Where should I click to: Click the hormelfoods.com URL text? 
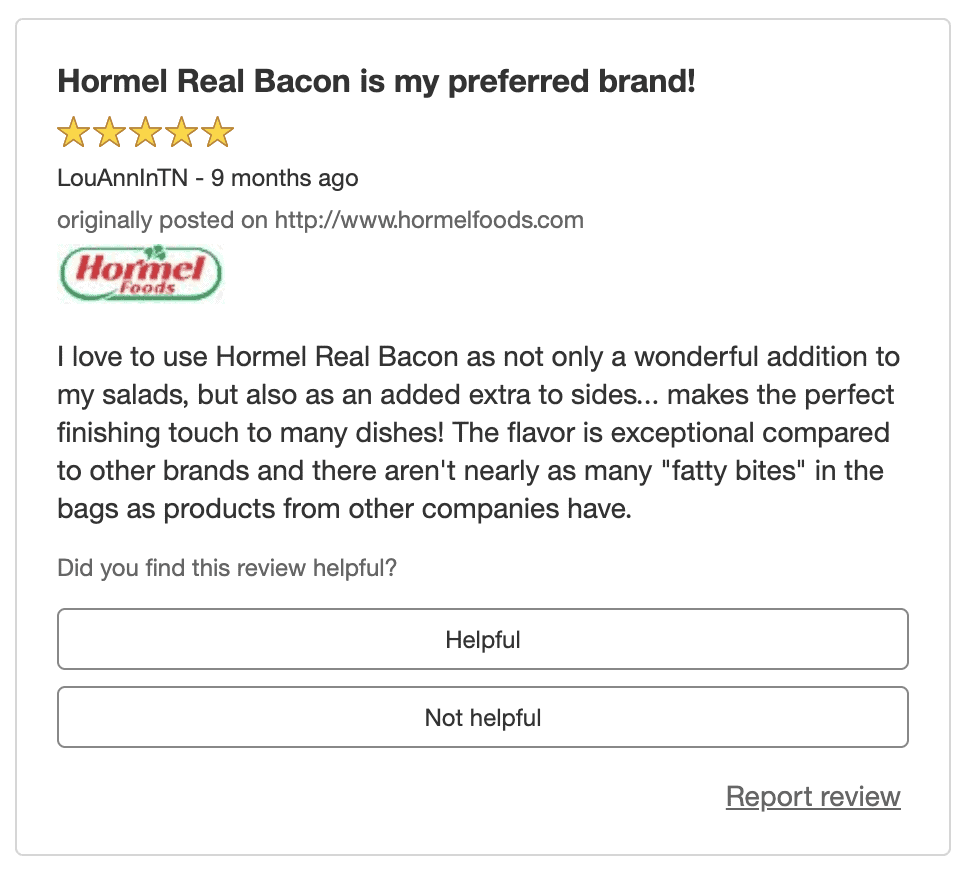(429, 220)
